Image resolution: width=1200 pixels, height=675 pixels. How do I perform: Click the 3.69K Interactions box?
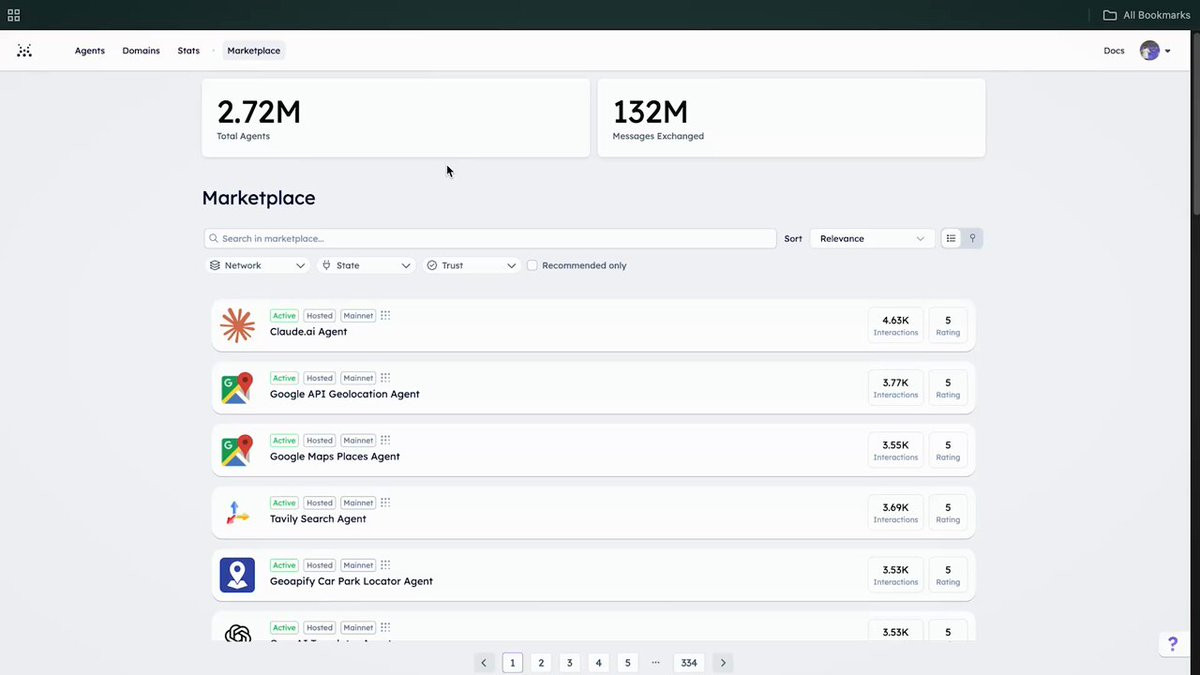896,513
